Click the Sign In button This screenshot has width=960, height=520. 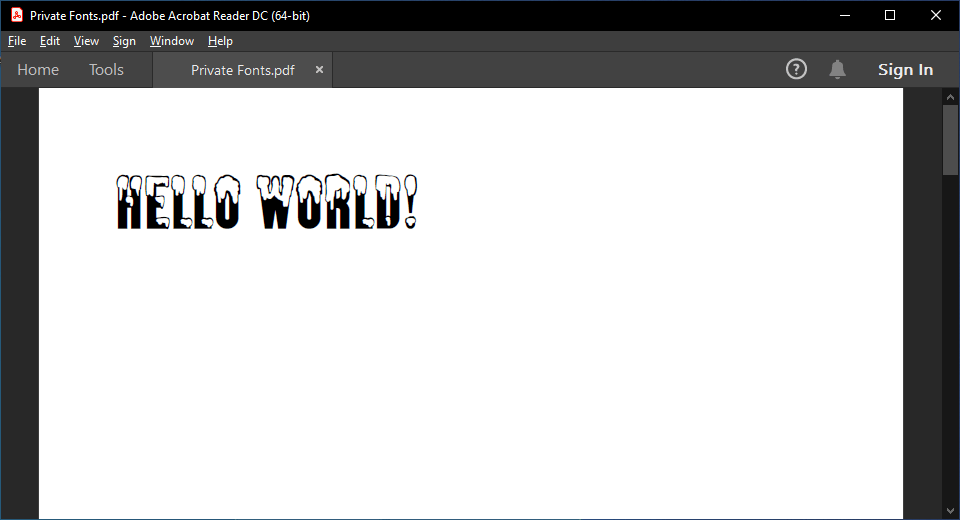[905, 69]
